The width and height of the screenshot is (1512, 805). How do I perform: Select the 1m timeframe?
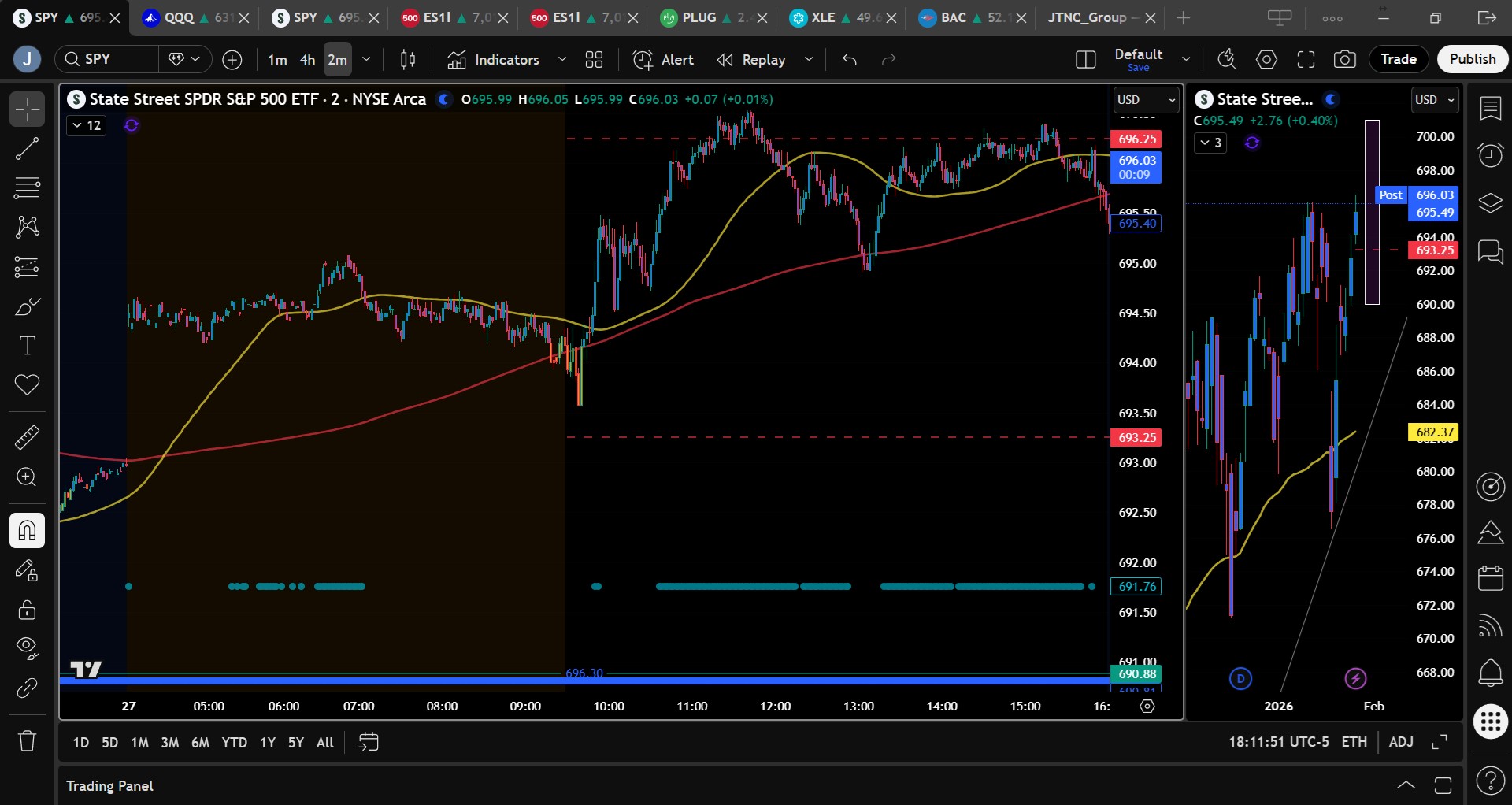tap(277, 60)
